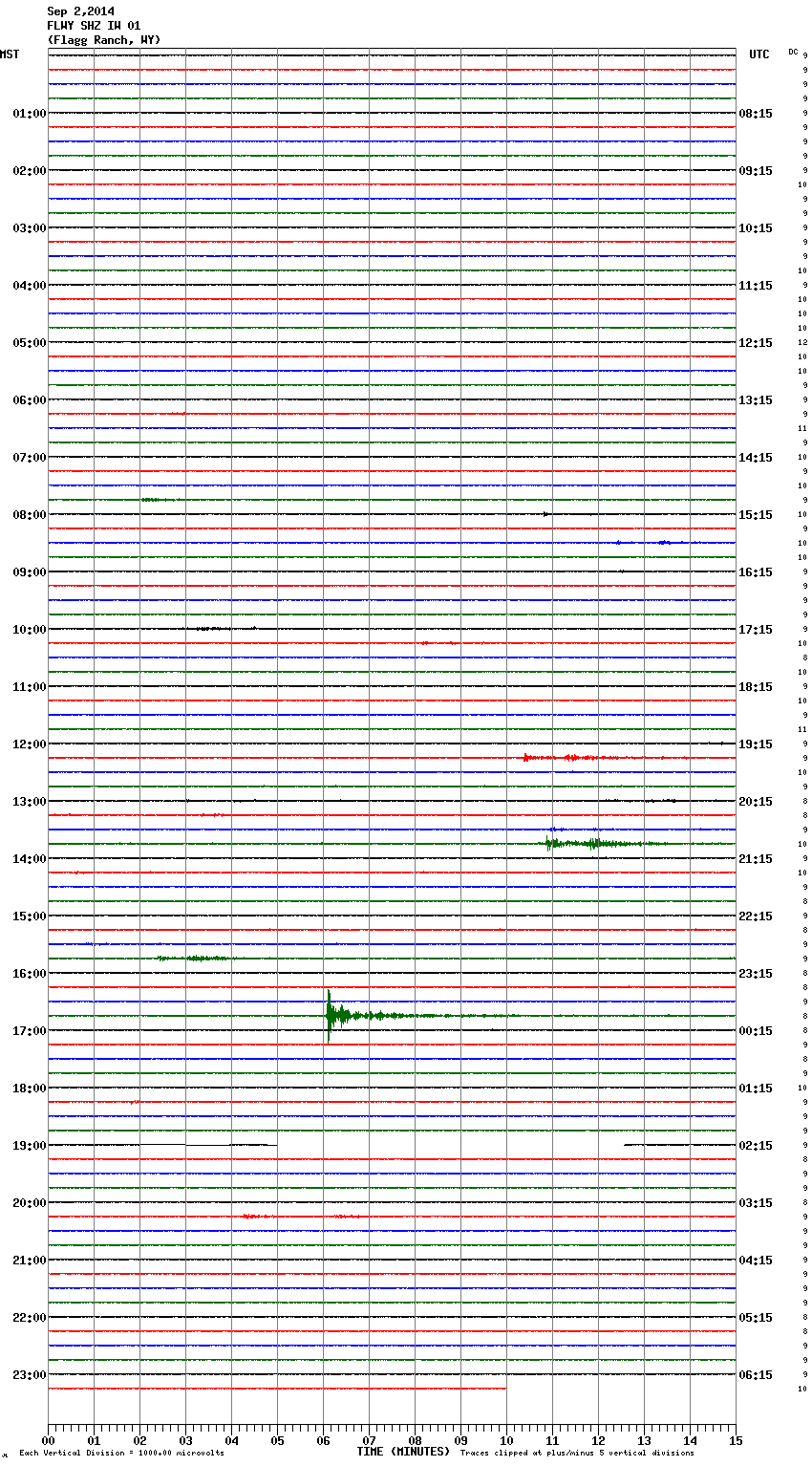Click the MST timezone label

tap(10, 54)
